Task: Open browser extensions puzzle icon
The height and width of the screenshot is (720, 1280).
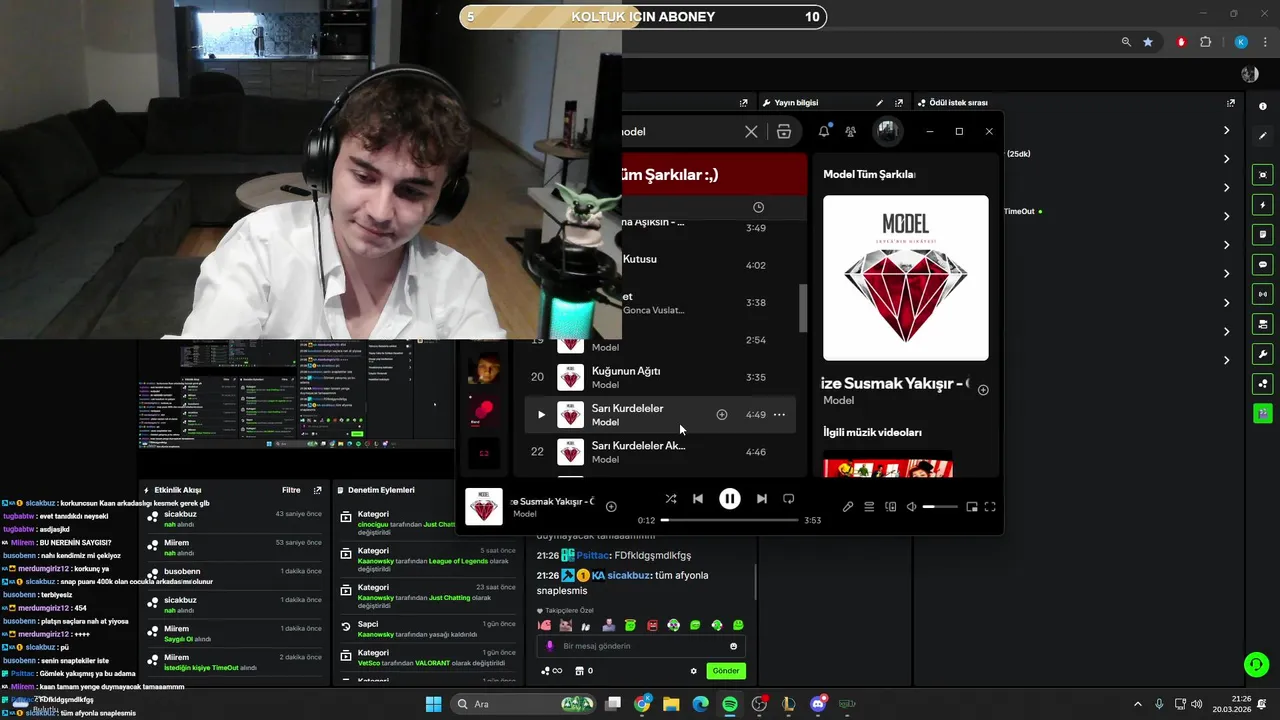Action: pos(1205,42)
